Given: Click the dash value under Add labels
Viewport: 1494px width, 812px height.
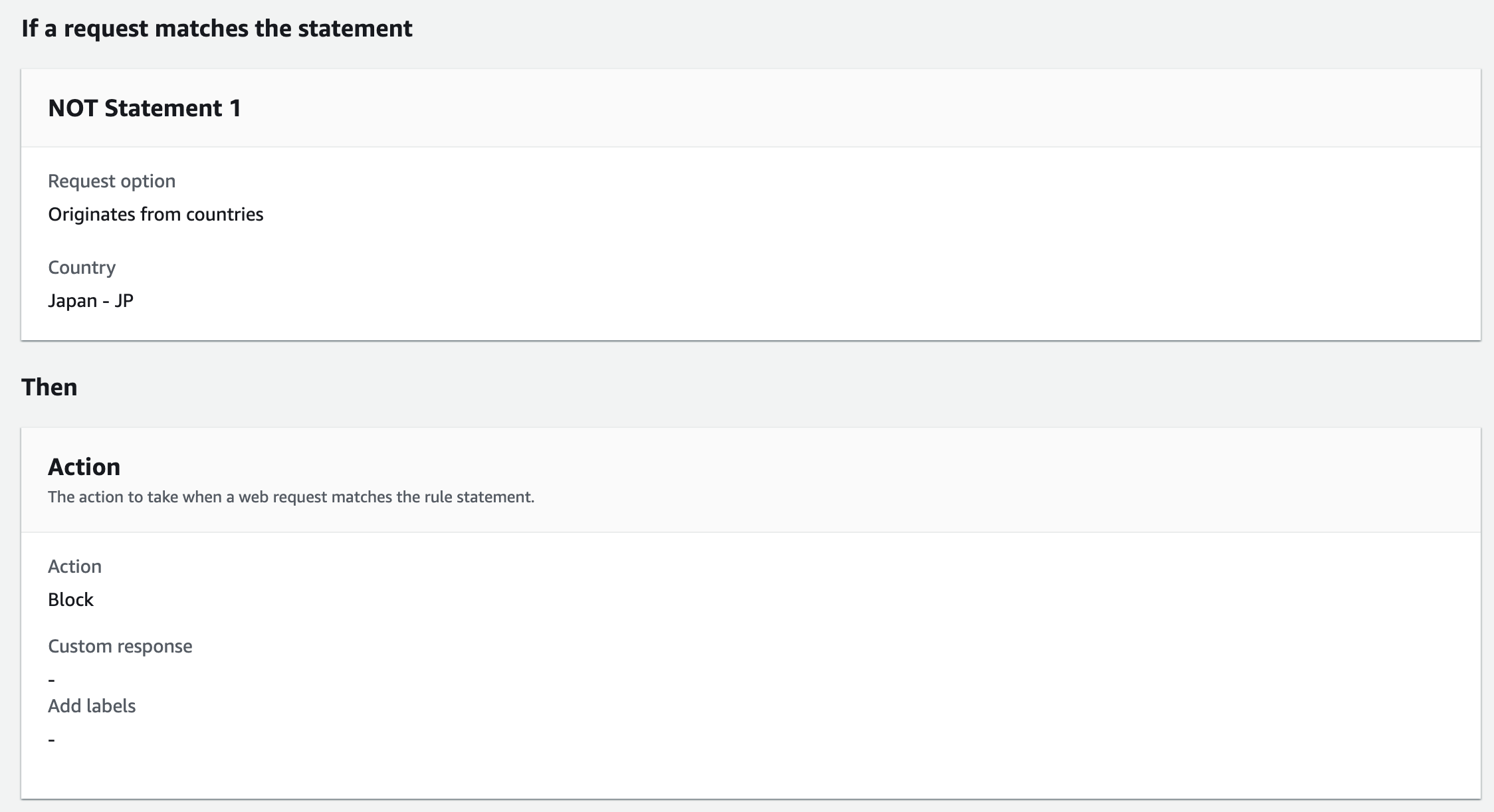Looking at the screenshot, I should (x=51, y=740).
